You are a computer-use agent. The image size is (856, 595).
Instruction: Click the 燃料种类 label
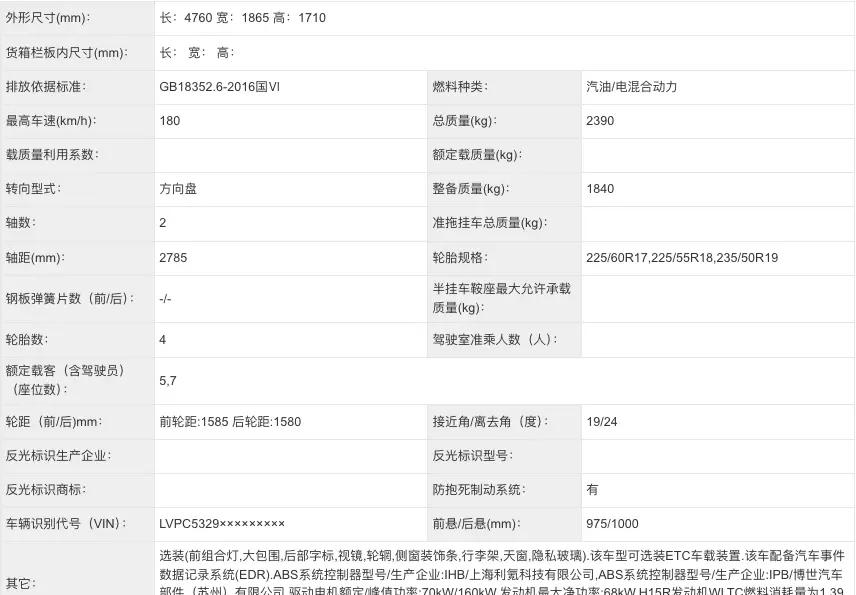tap(460, 87)
